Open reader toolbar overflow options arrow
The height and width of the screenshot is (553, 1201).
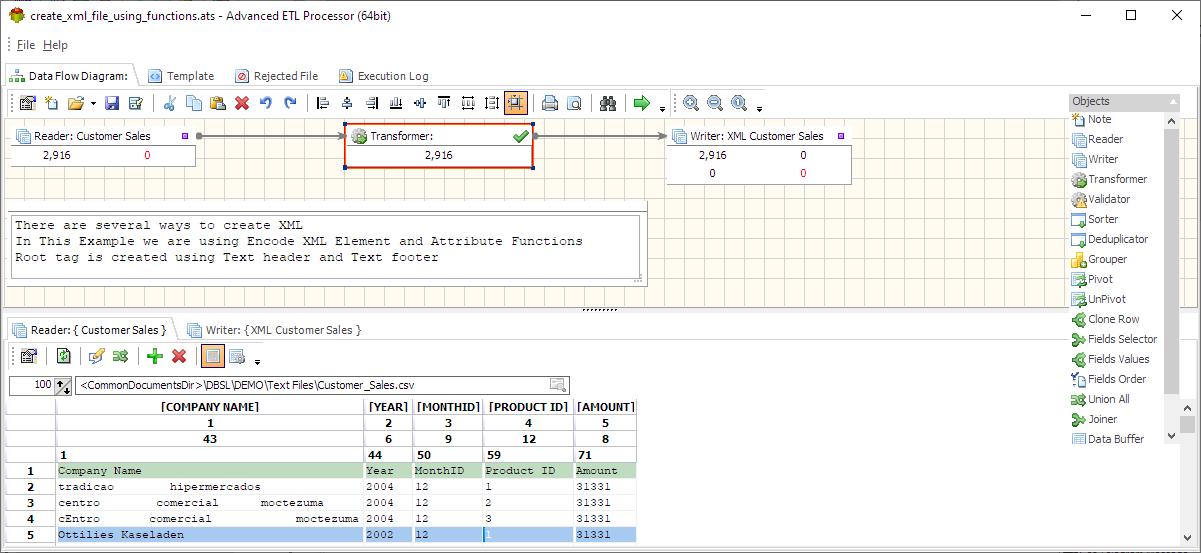257,360
